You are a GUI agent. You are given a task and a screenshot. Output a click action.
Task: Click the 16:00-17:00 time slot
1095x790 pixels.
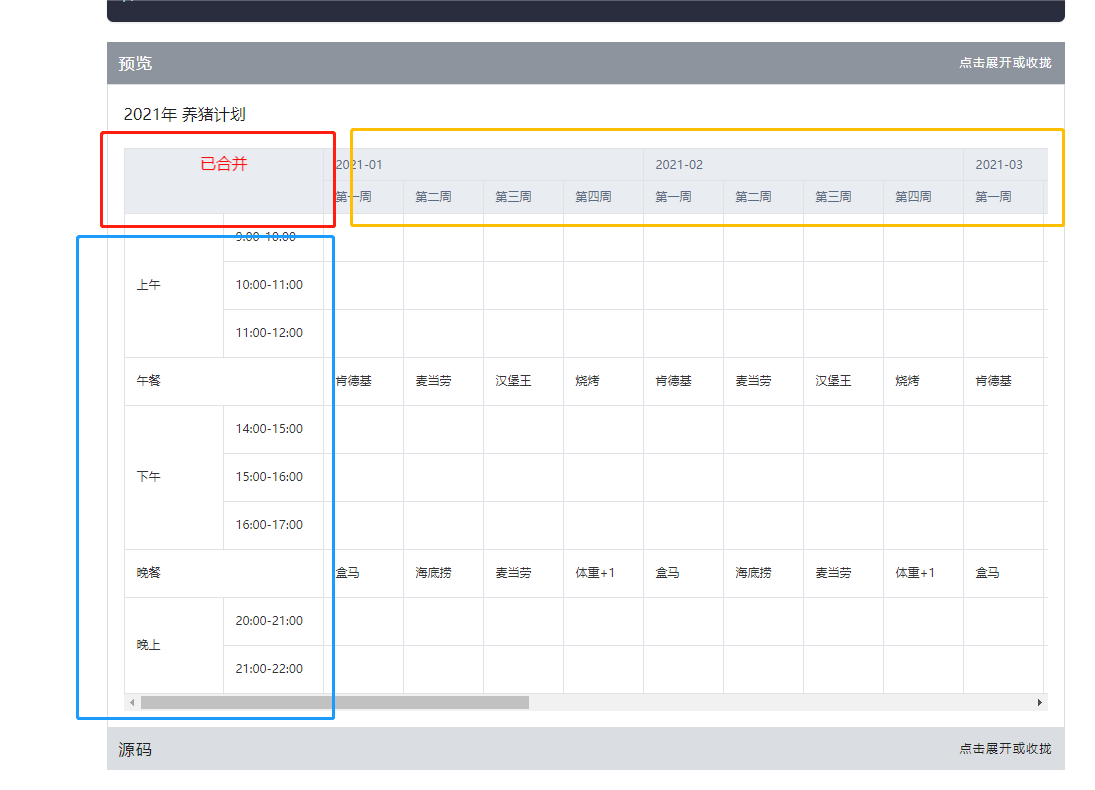point(273,525)
